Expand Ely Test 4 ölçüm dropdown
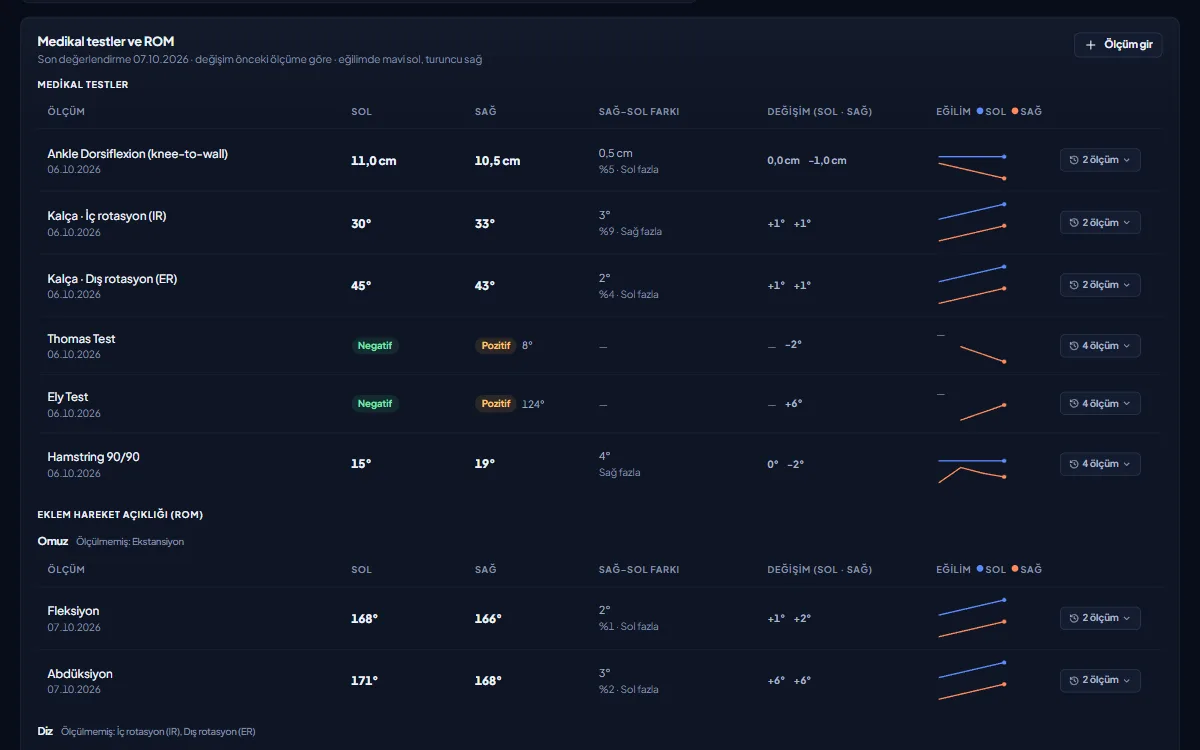The width and height of the screenshot is (1200, 750). pos(1100,404)
